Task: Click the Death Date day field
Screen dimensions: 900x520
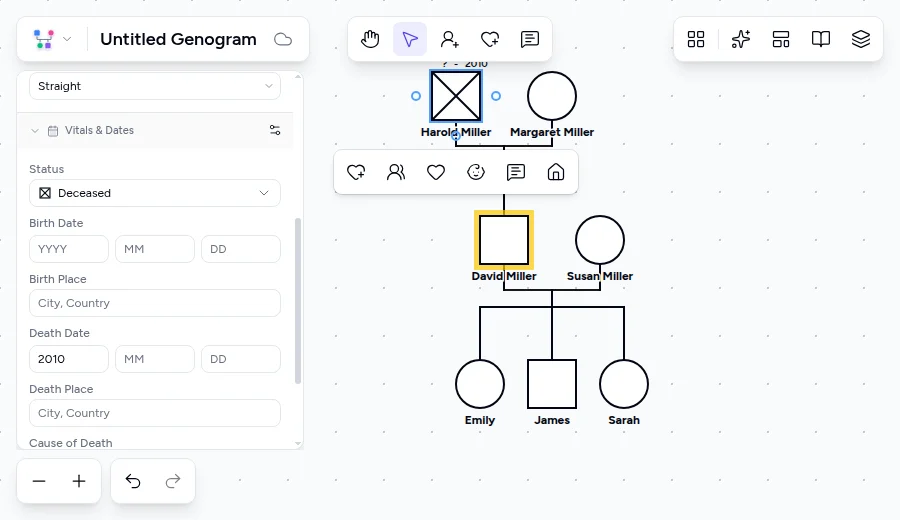Action: coord(241,359)
